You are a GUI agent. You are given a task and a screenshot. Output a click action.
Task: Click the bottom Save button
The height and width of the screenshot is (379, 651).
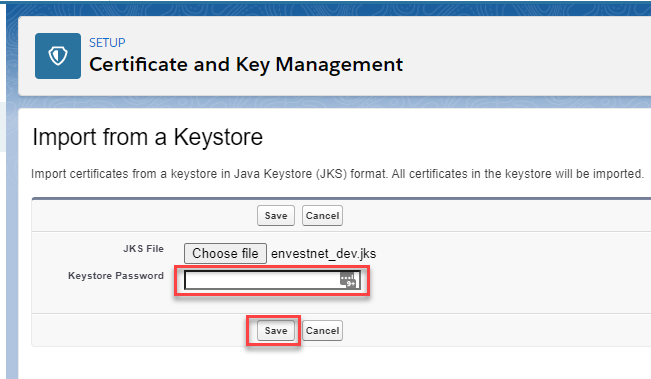pos(276,330)
